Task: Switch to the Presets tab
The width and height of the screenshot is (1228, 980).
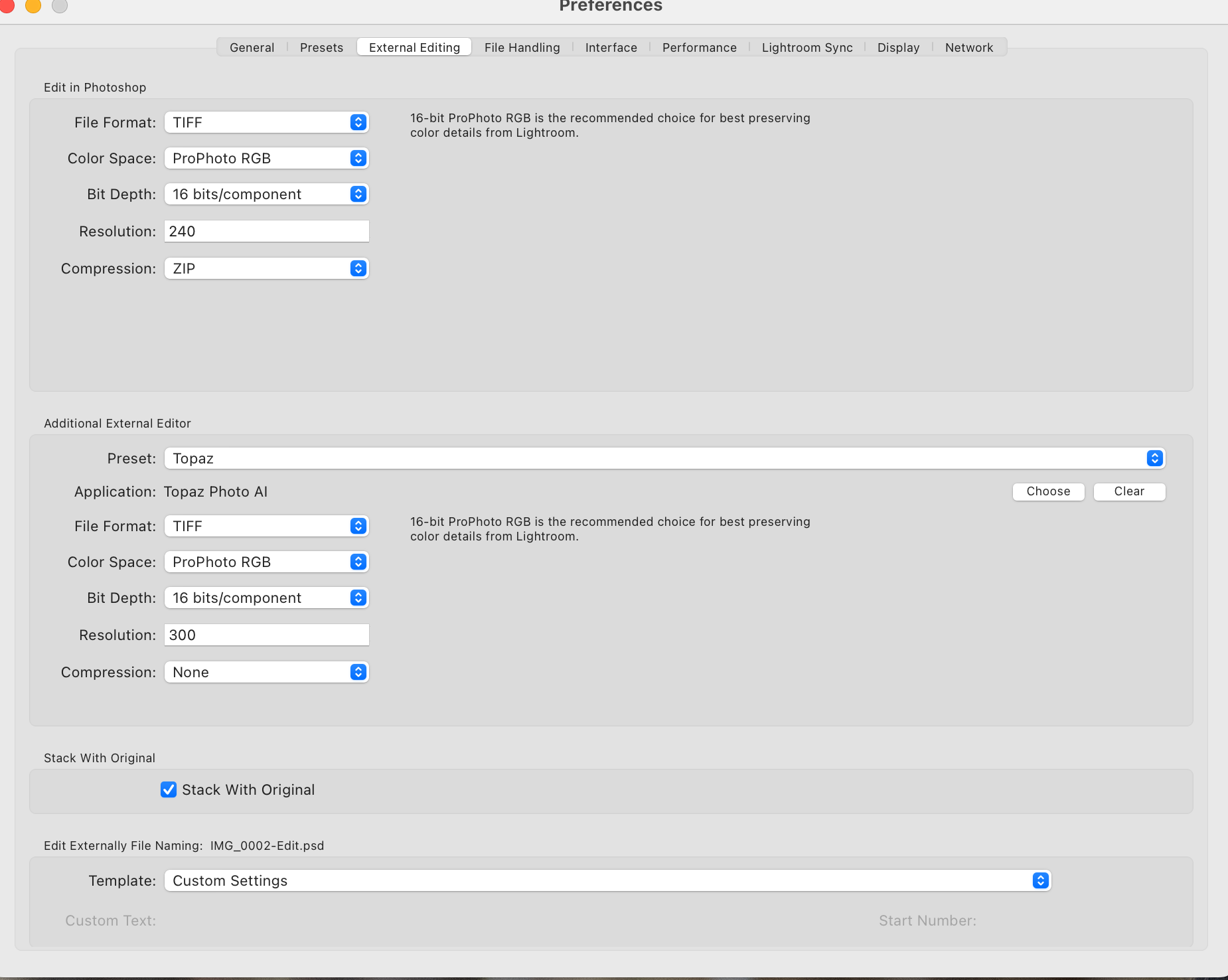Action: tap(321, 47)
